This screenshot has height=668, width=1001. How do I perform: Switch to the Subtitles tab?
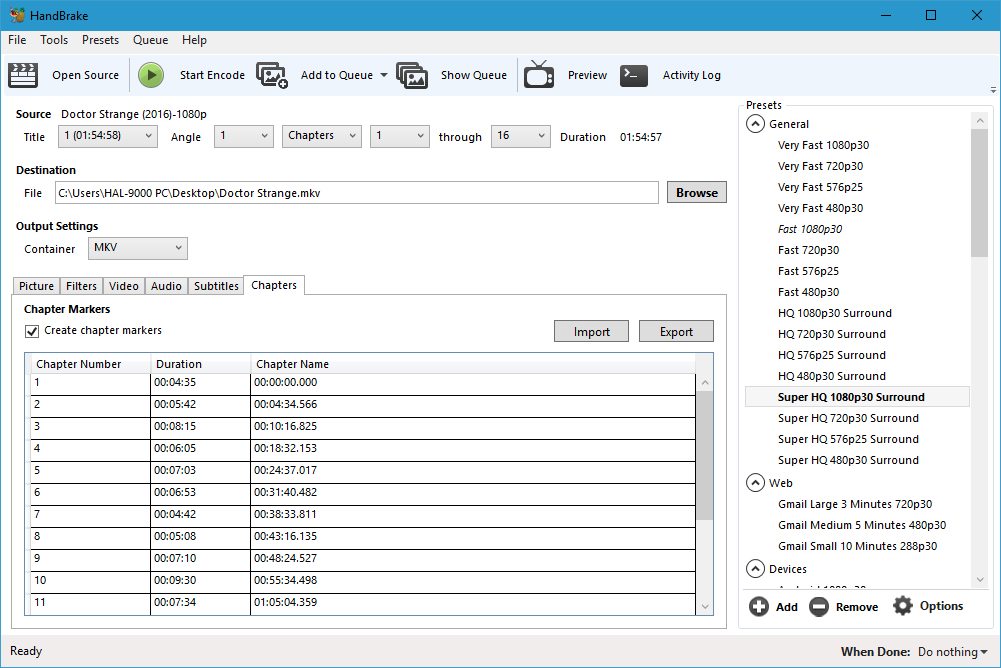pyautogui.click(x=216, y=286)
